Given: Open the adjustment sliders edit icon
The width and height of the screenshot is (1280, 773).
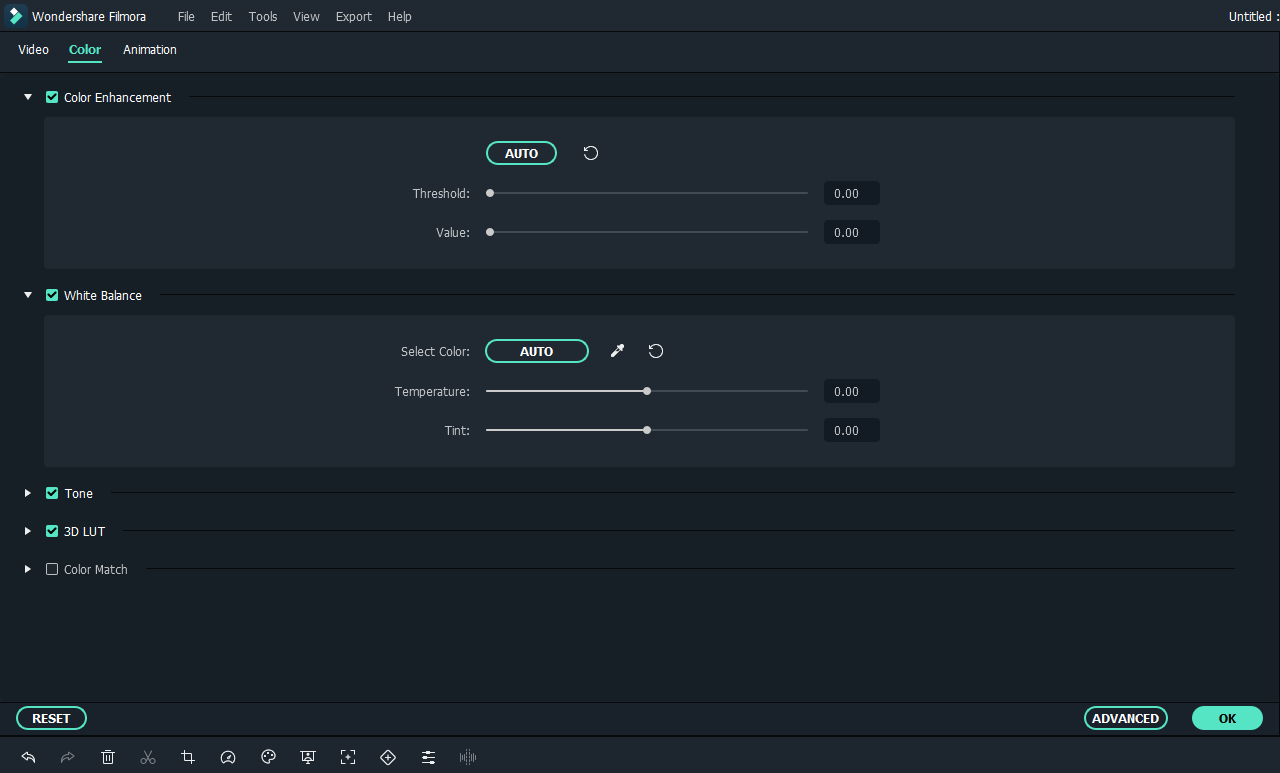Looking at the screenshot, I should click(428, 757).
